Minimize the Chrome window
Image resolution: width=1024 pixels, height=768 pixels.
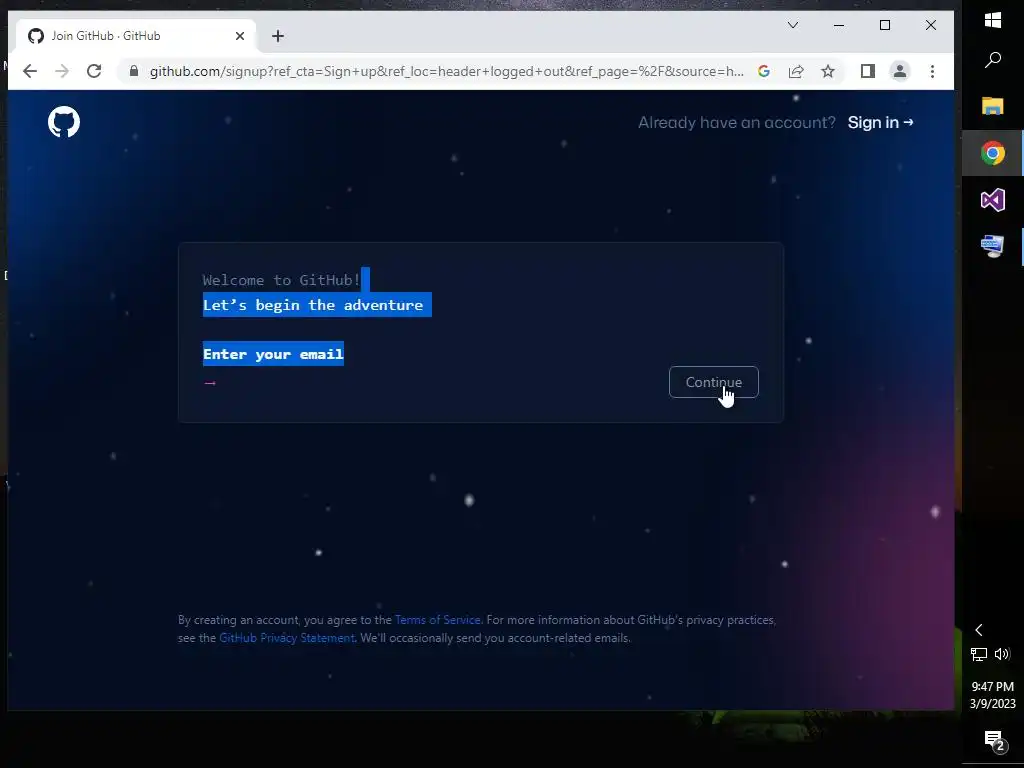click(x=839, y=25)
